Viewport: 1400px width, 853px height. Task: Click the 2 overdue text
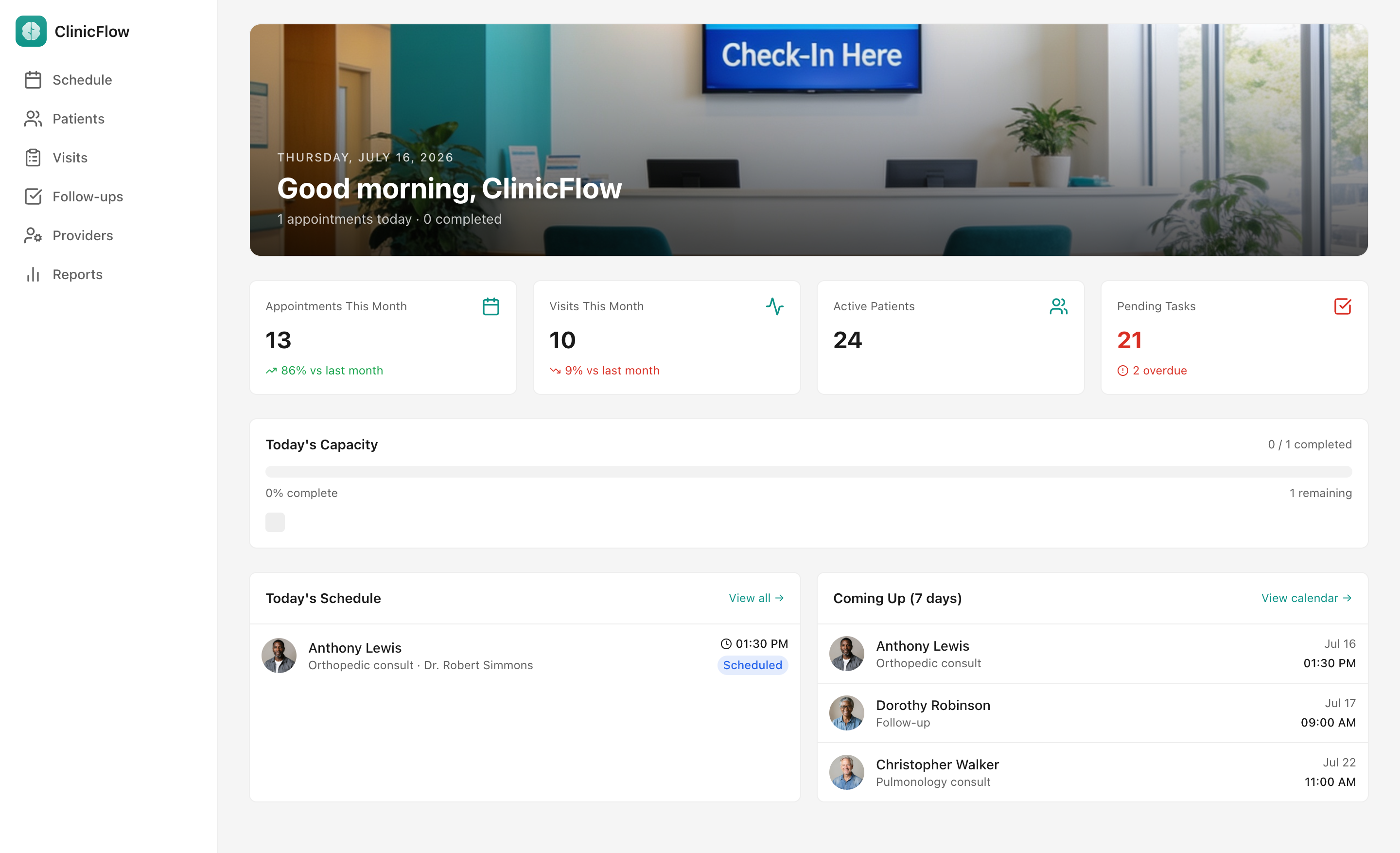[x=1160, y=371]
